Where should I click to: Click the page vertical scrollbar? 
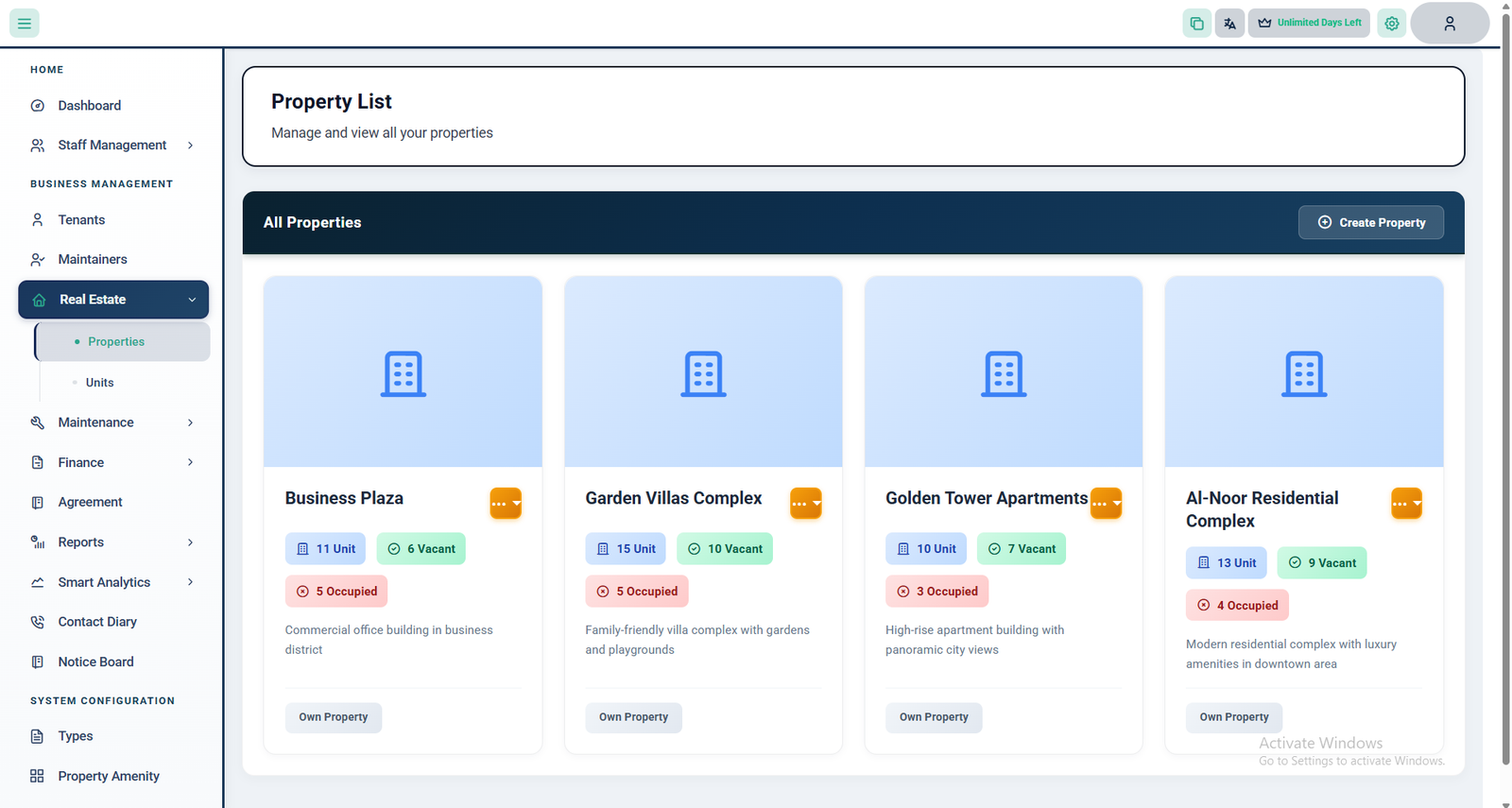[1506, 387]
